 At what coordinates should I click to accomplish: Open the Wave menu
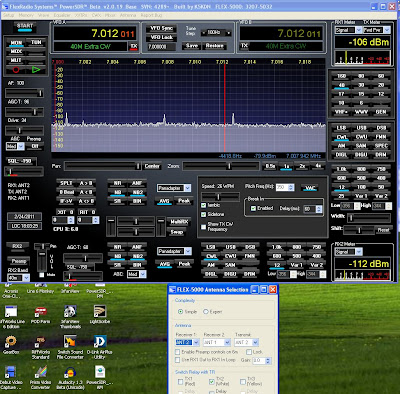coord(43,15)
